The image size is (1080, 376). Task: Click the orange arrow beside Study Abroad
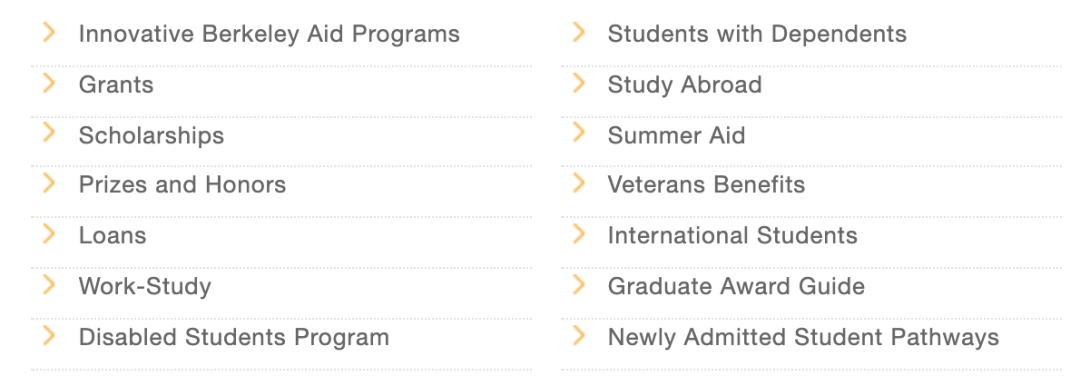(579, 83)
